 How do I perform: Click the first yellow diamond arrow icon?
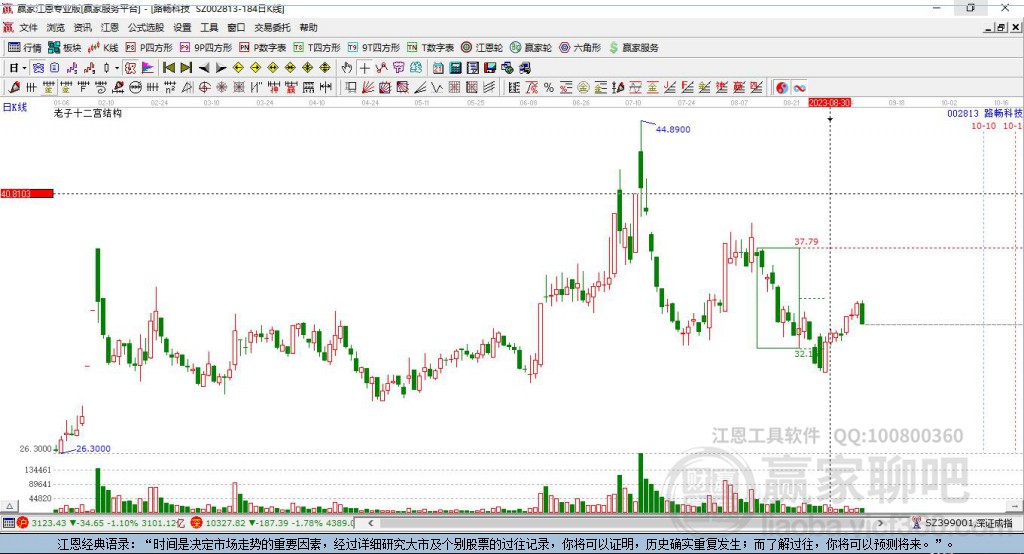coord(238,68)
